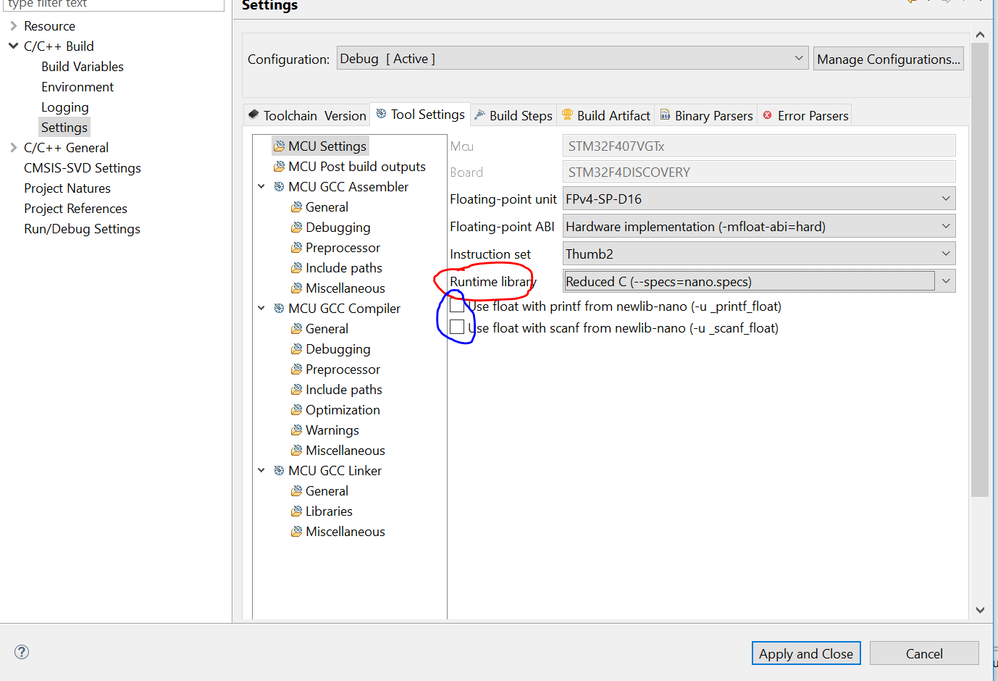Click the MCU GCC Compiler tool icon
The width and height of the screenshot is (998, 681).
[279, 309]
